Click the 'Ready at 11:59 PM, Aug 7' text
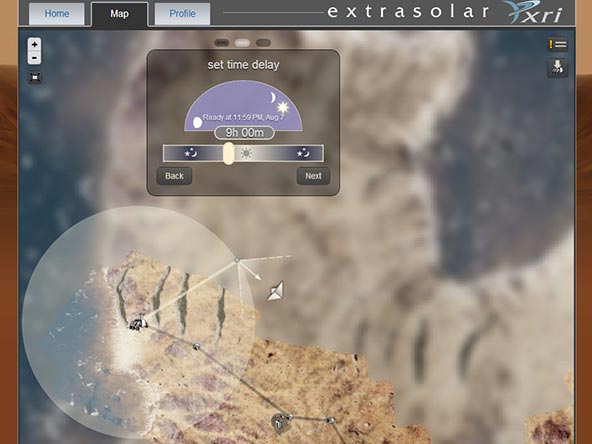Viewport: 592px width, 444px height. tap(244, 117)
